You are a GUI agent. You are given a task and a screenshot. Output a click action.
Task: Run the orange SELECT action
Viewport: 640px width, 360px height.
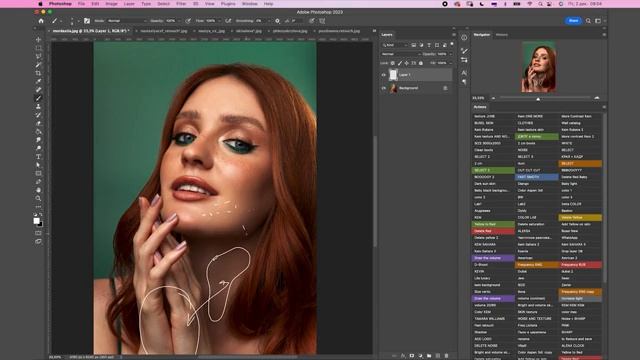click(x=580, y=164)
